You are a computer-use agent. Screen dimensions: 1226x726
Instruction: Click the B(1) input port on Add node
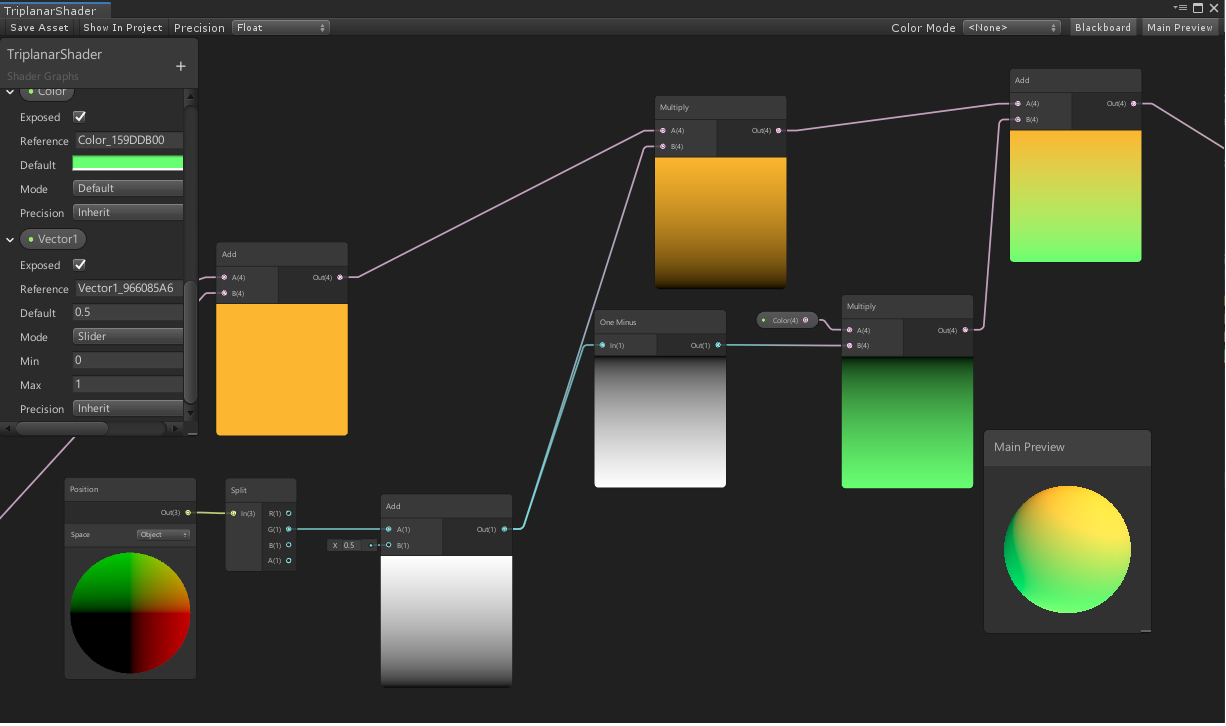389,545
